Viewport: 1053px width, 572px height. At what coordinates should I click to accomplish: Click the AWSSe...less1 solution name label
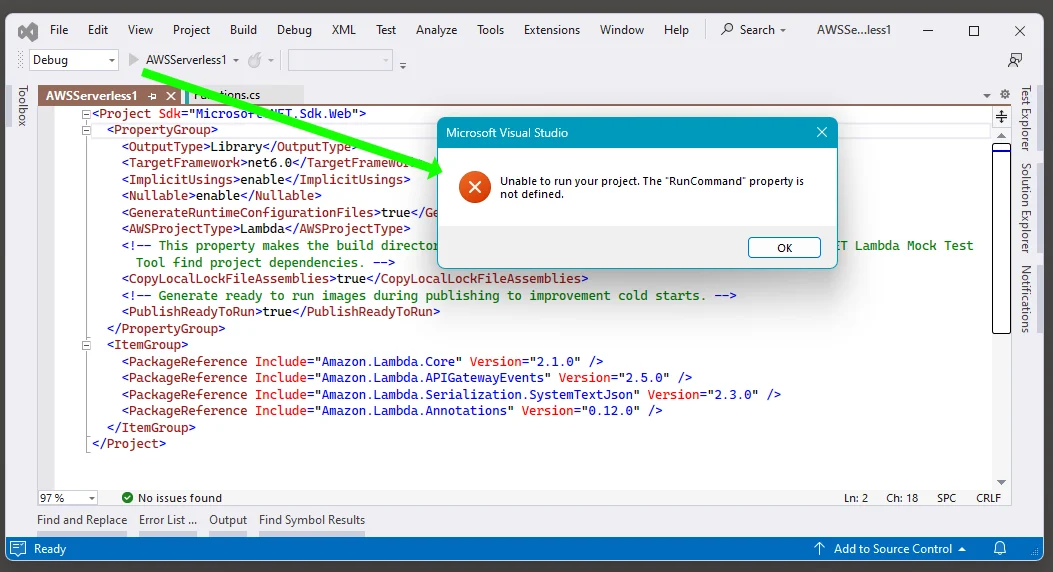point(854,30)
